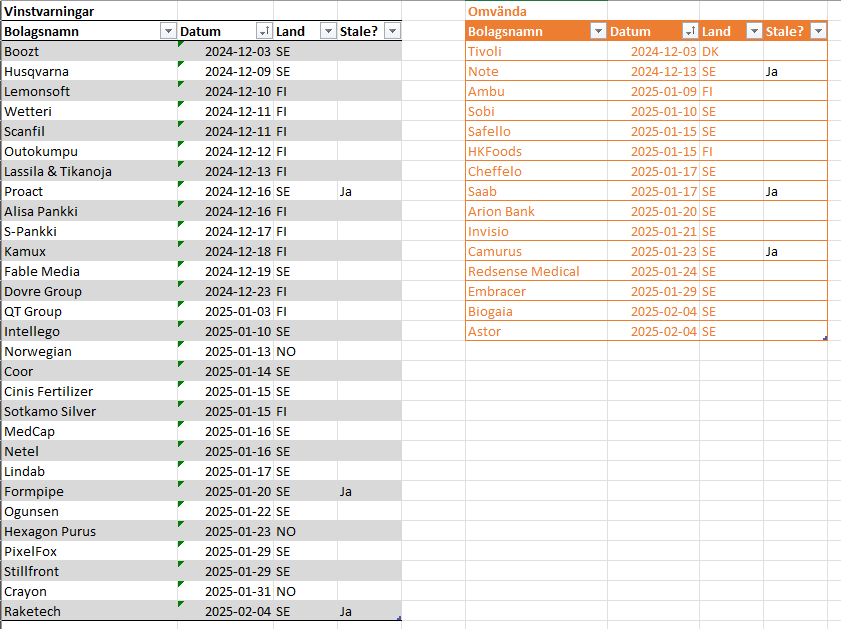Viewport: 841px width, 629px height.
Task: Select the Lemonsoft cell
Action: click(x=90, y=91)
